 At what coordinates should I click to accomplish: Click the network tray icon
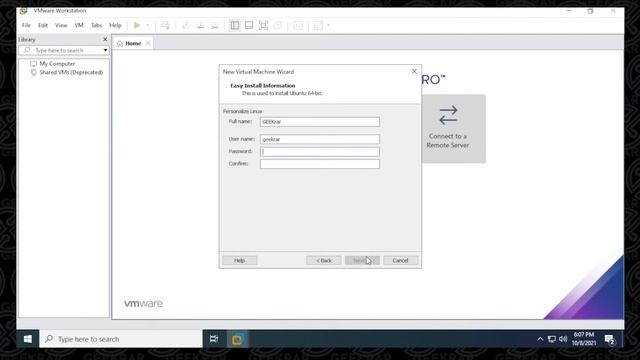pyautogui.click(x=552, y=339)
